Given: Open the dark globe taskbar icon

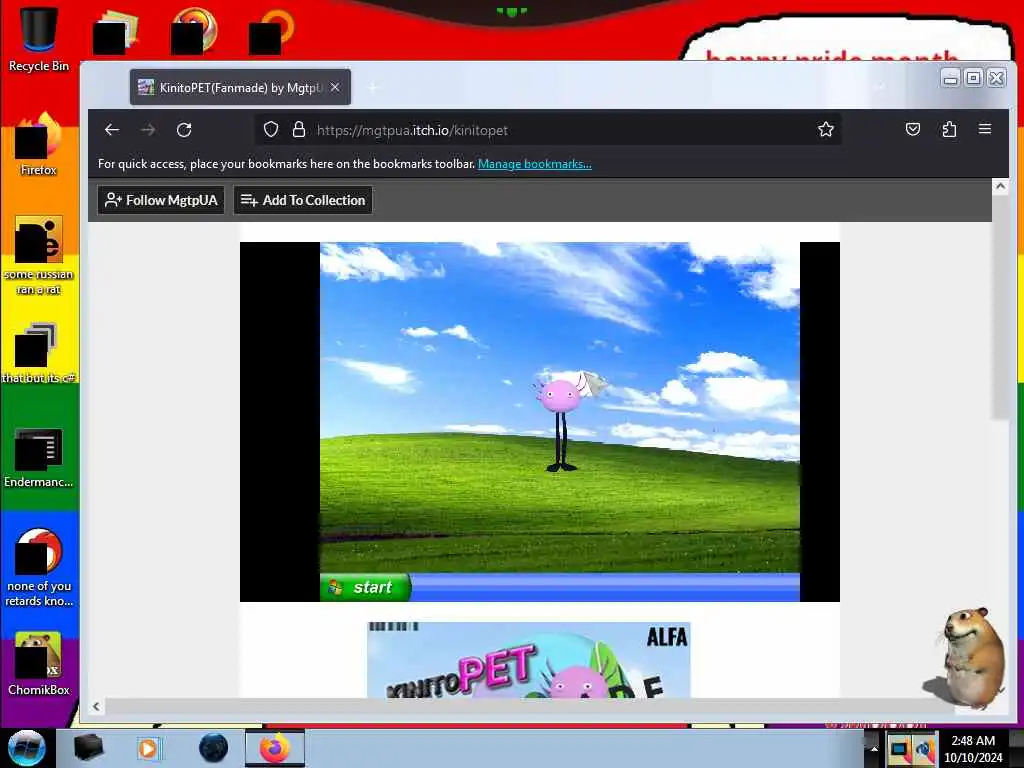Looking at the screenshot, I should pyautogui.click(x=213, y=748).
